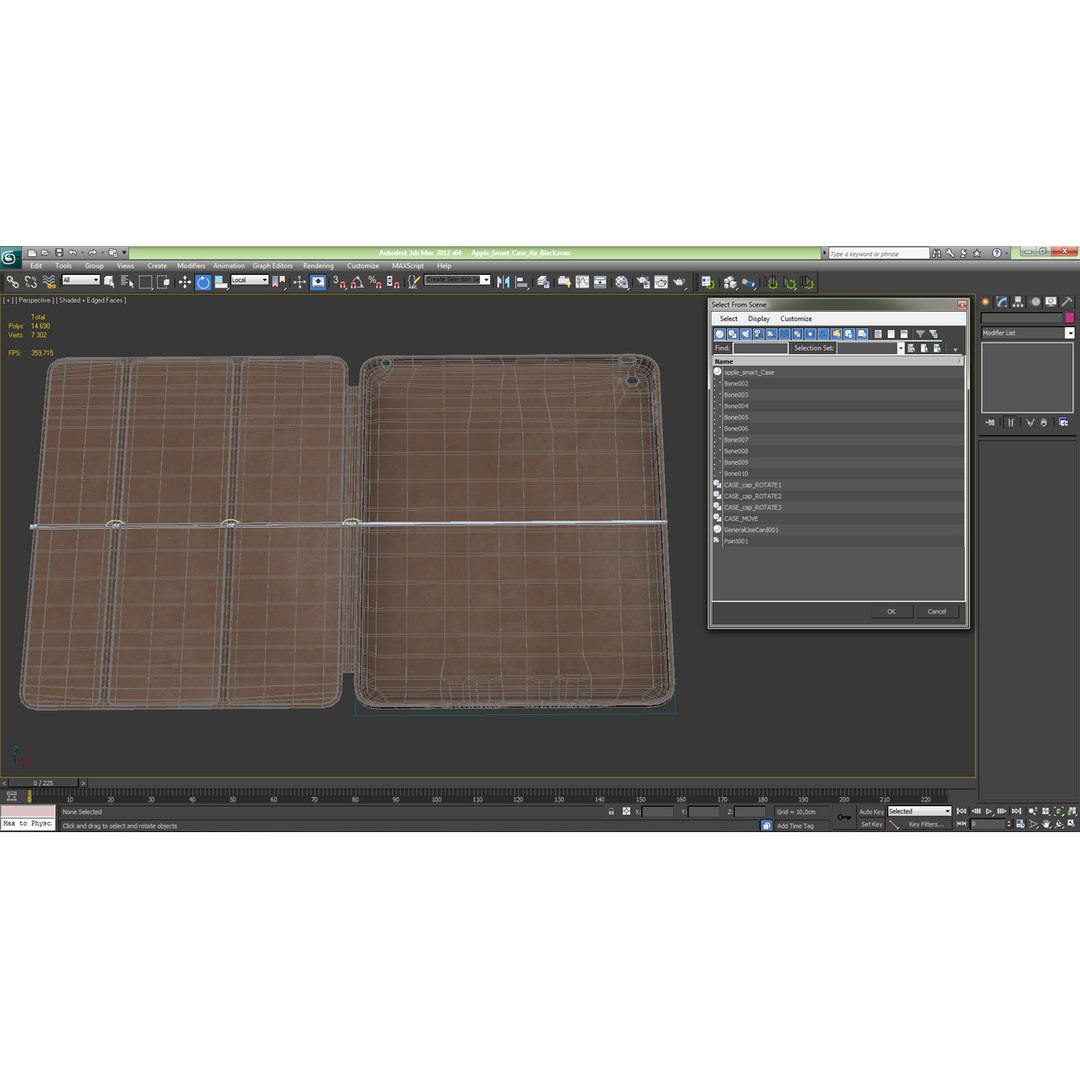1080x1080 pixels.
Task: Click the magenta object color swatch
Action: [x=1069, y=318]
